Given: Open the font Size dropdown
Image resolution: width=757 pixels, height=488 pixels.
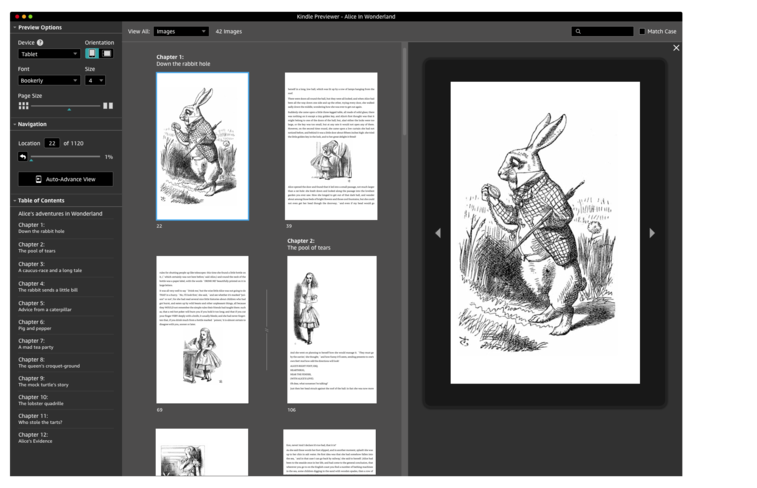Looking at the screenshot, I should pyautogui.click(x=95, y=81).
